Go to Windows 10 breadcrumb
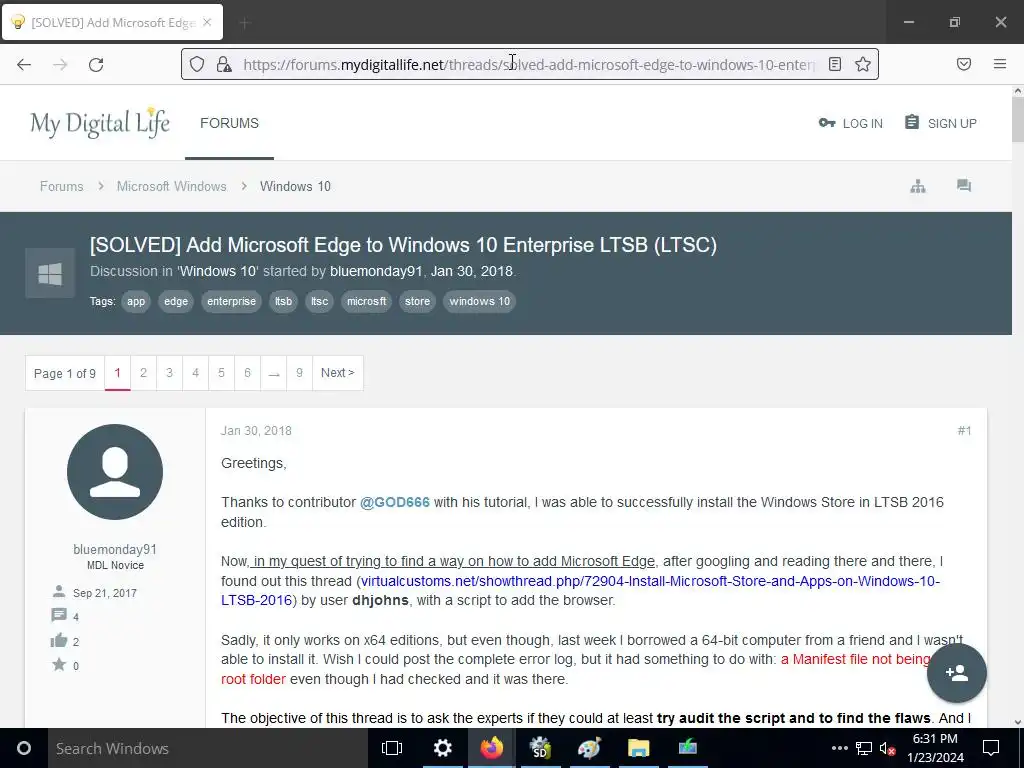1024x768 pixels. point(295,186)
